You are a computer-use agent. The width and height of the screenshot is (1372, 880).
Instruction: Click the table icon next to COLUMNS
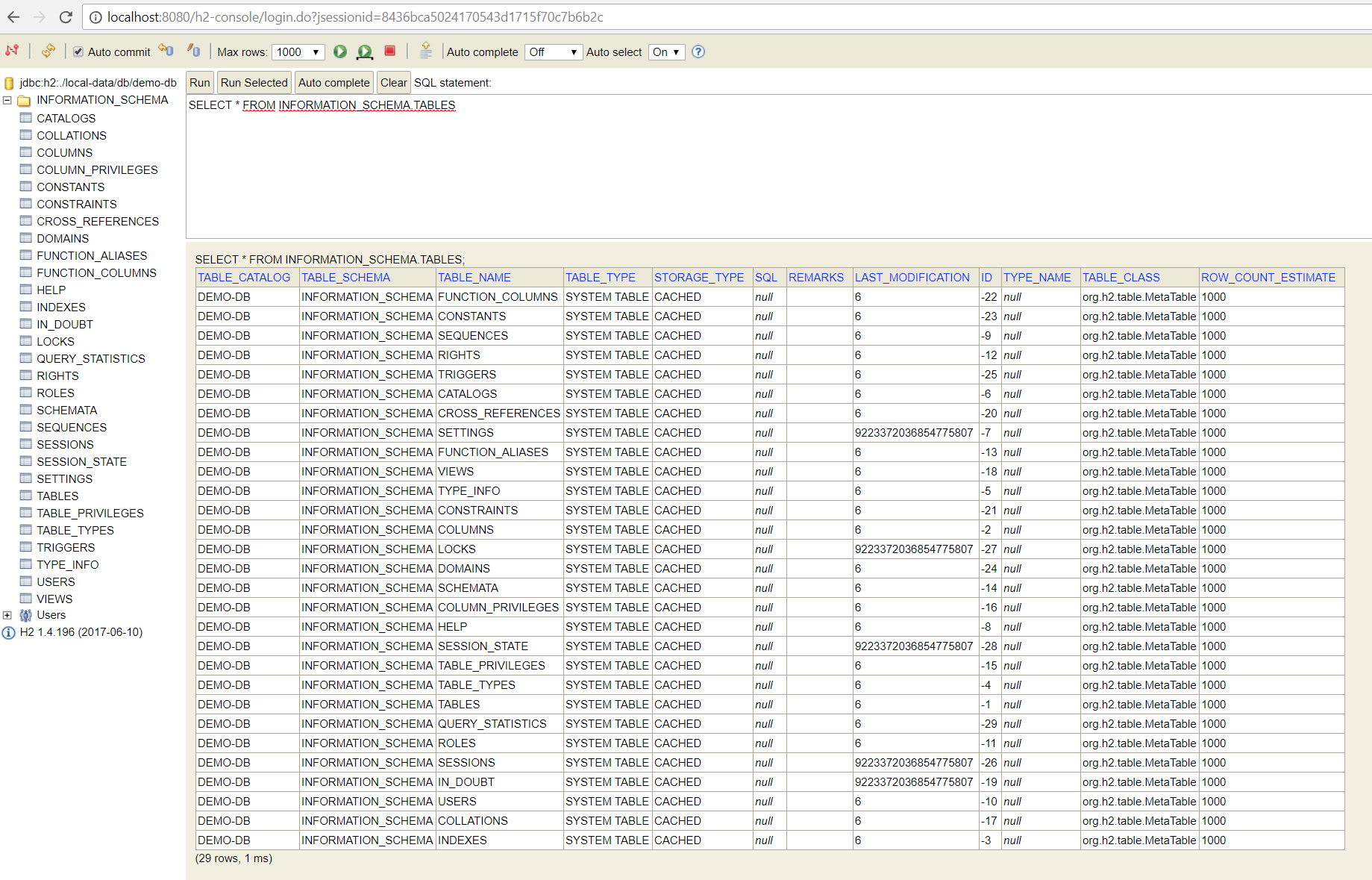[x=26, y=152]
